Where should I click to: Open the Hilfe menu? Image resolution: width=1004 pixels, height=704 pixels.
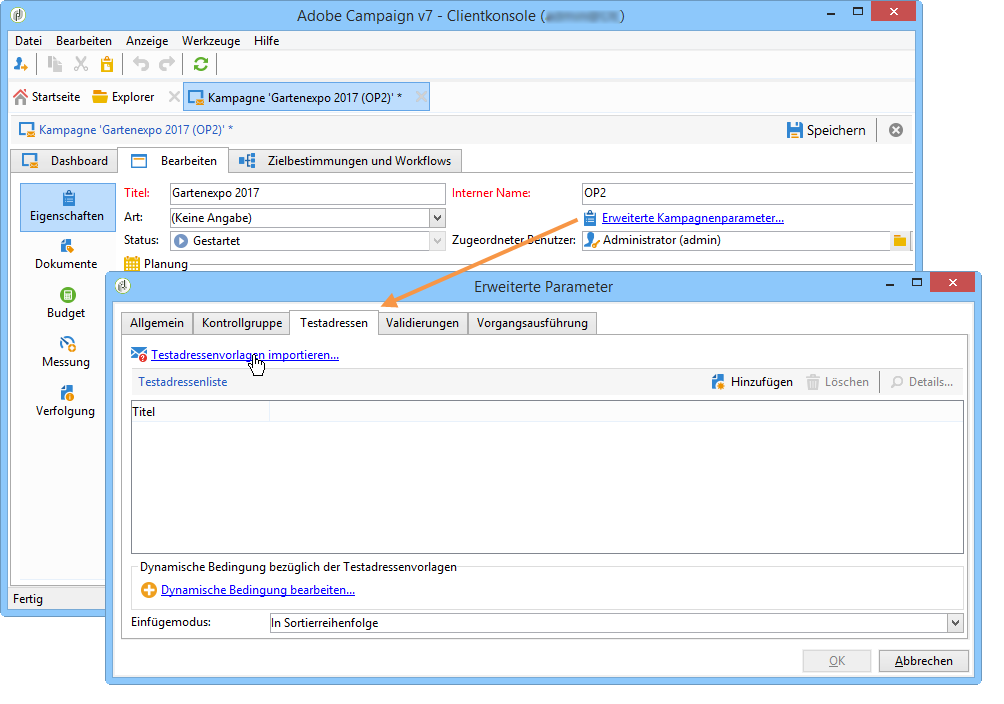(266, 41)
